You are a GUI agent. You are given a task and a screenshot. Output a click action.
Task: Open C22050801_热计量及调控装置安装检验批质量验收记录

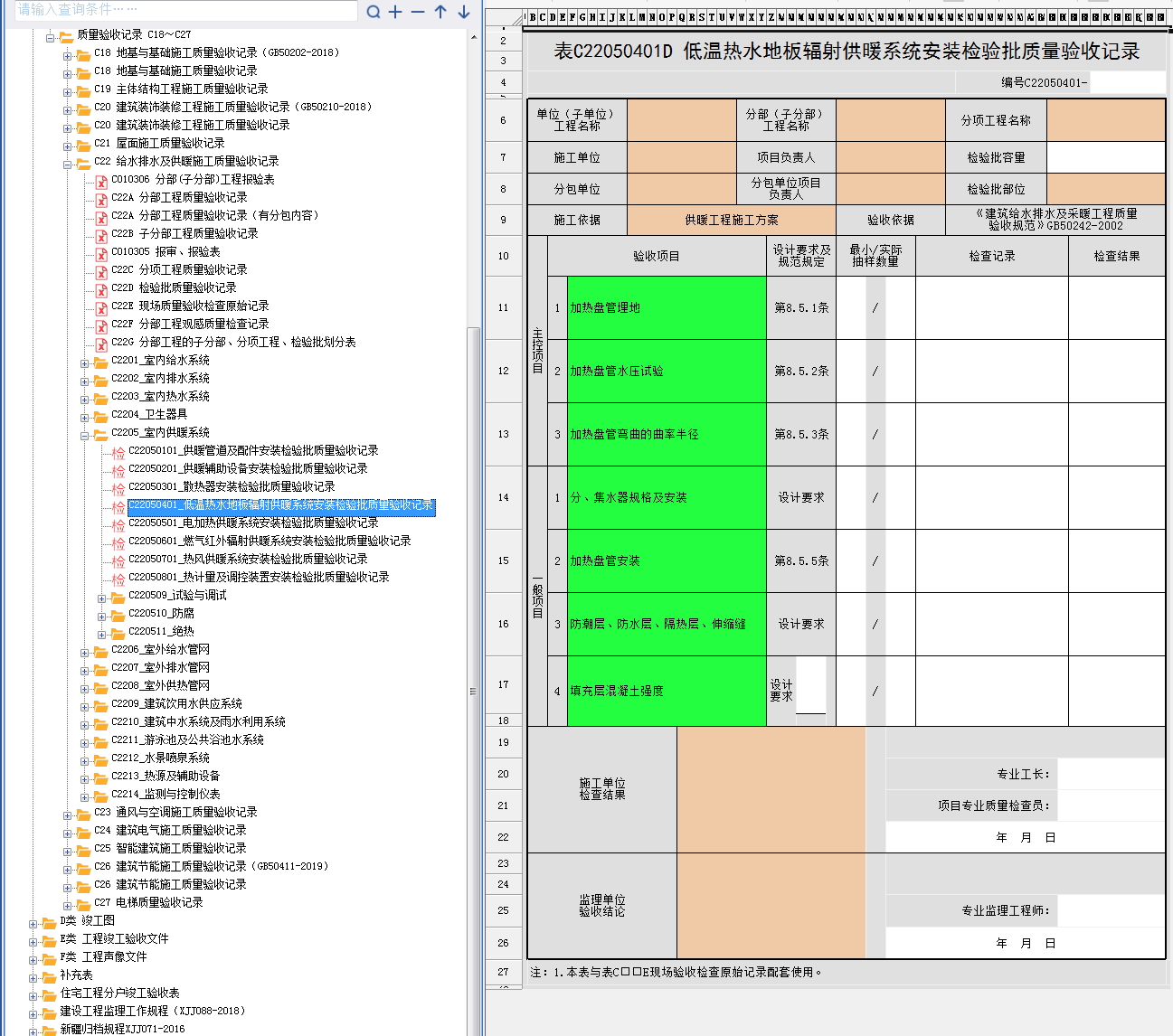click(259, 577)
